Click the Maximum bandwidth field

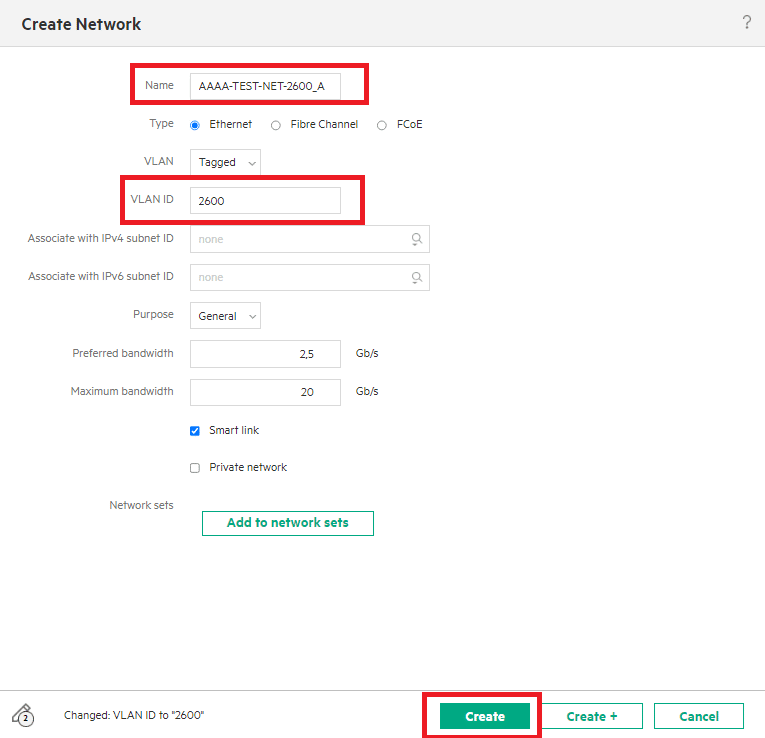click(x=265, y=392)
